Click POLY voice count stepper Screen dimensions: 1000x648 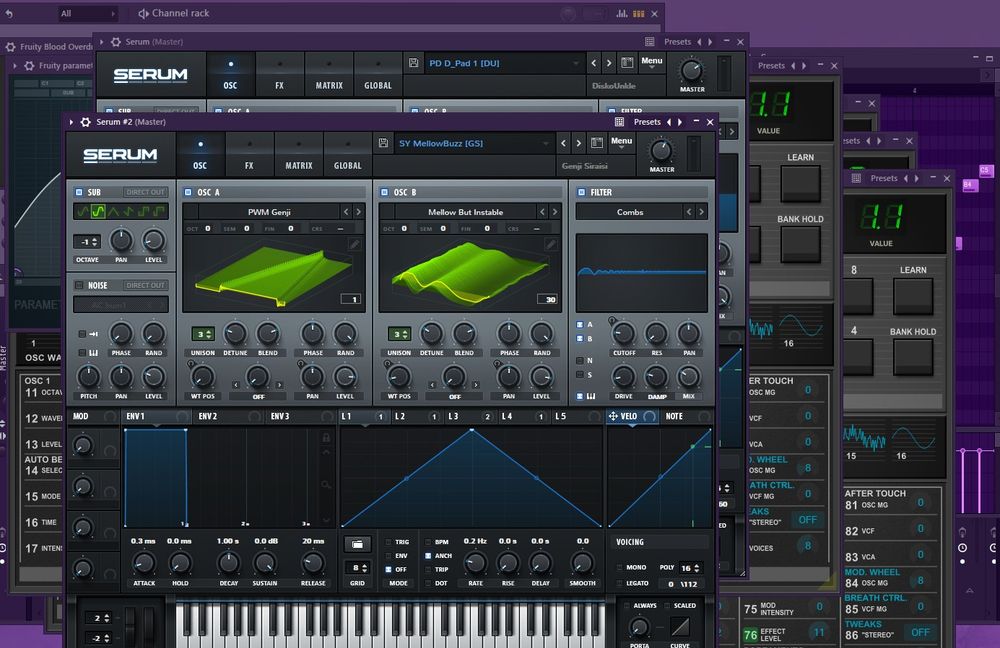point(690,568)
